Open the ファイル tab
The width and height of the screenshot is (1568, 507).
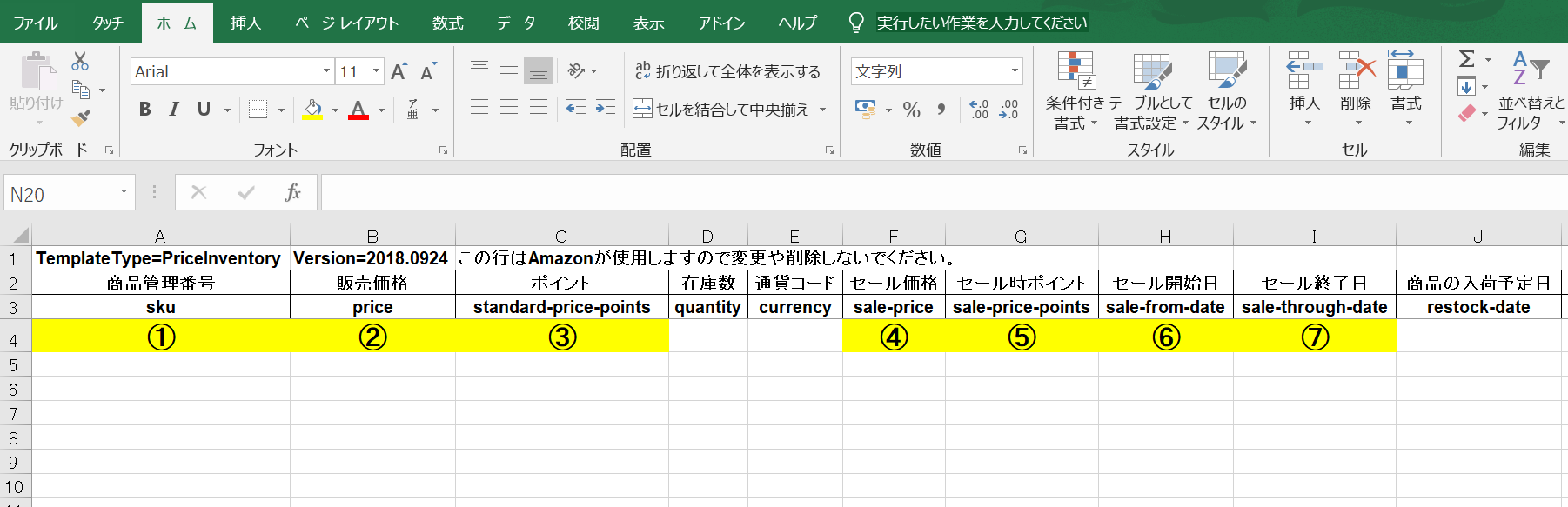36,23
